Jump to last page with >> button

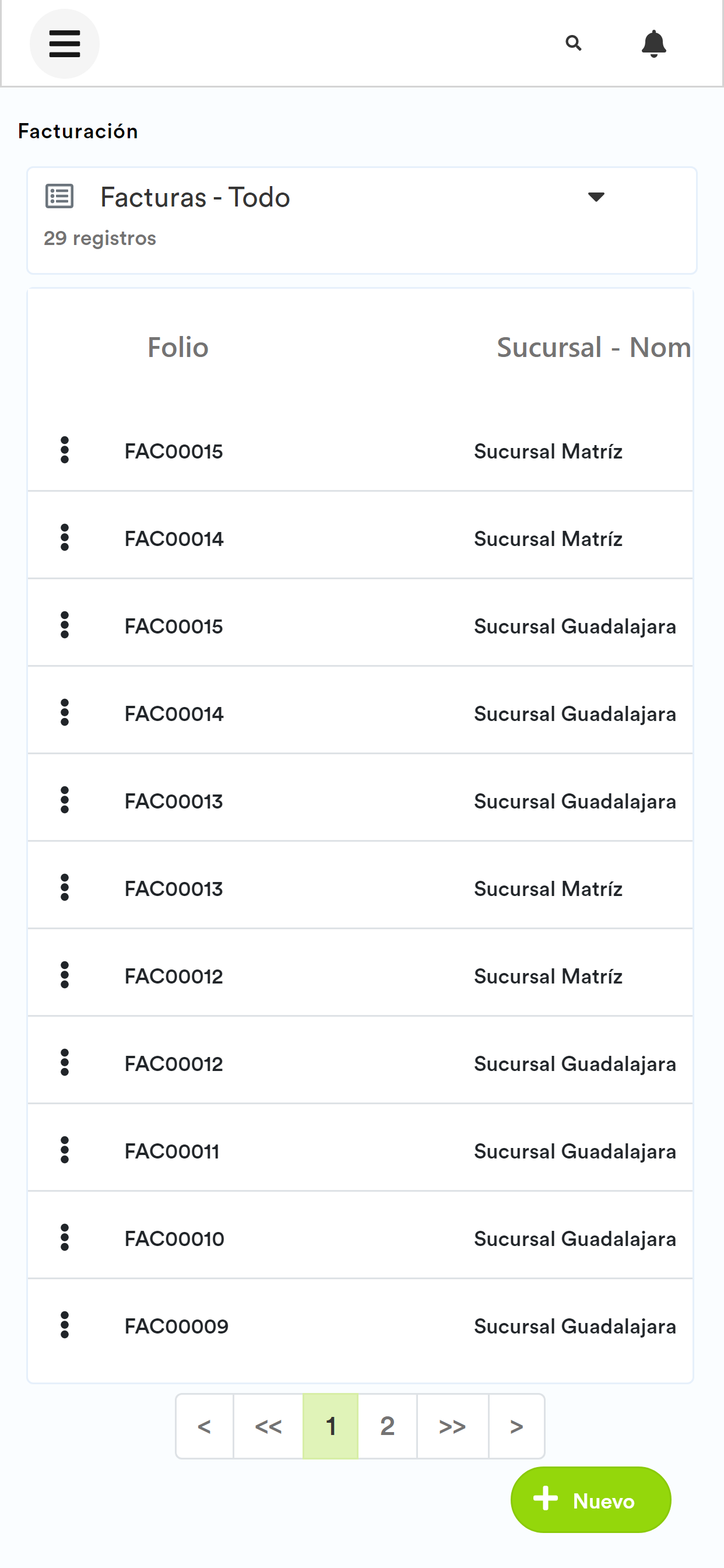(452, 1426)
